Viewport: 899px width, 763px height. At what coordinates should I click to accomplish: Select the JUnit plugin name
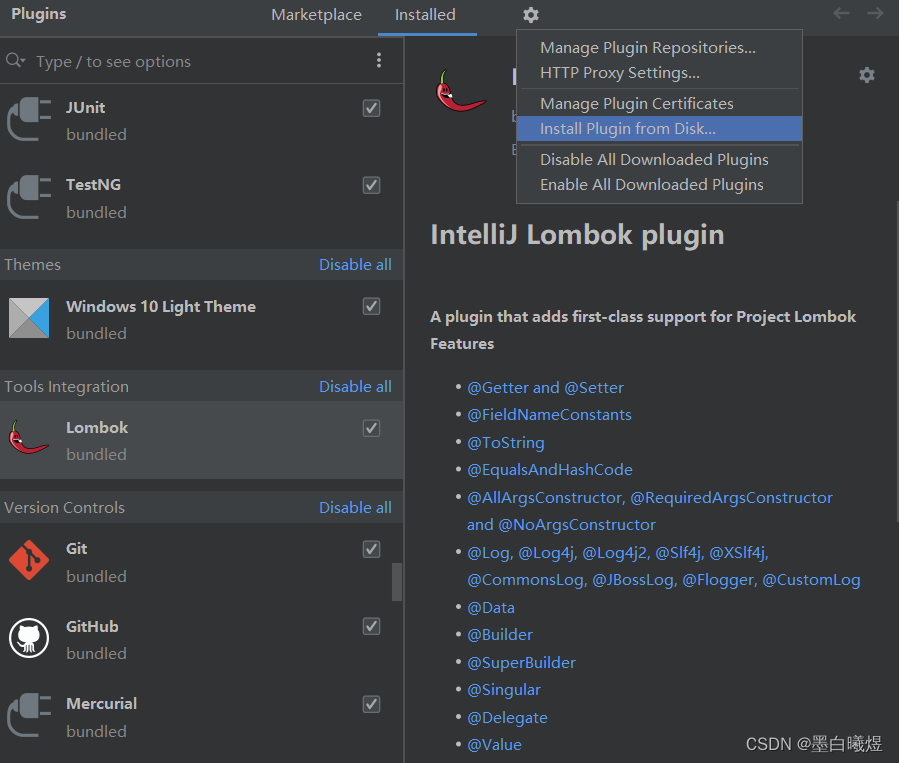[85, 108]
